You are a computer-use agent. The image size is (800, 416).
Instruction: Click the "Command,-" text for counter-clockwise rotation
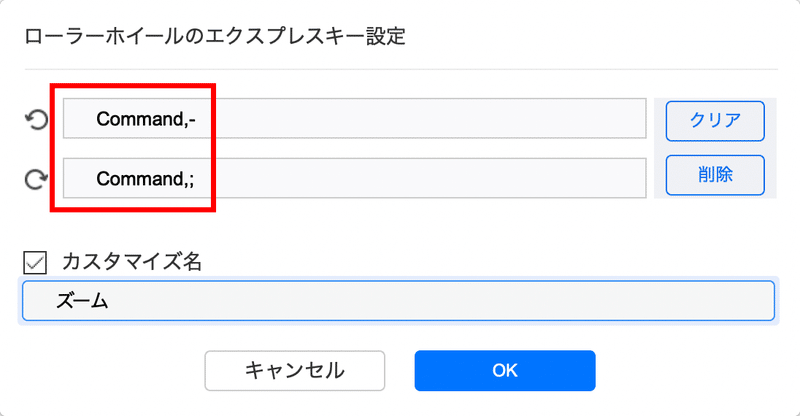tap(146, 119)
